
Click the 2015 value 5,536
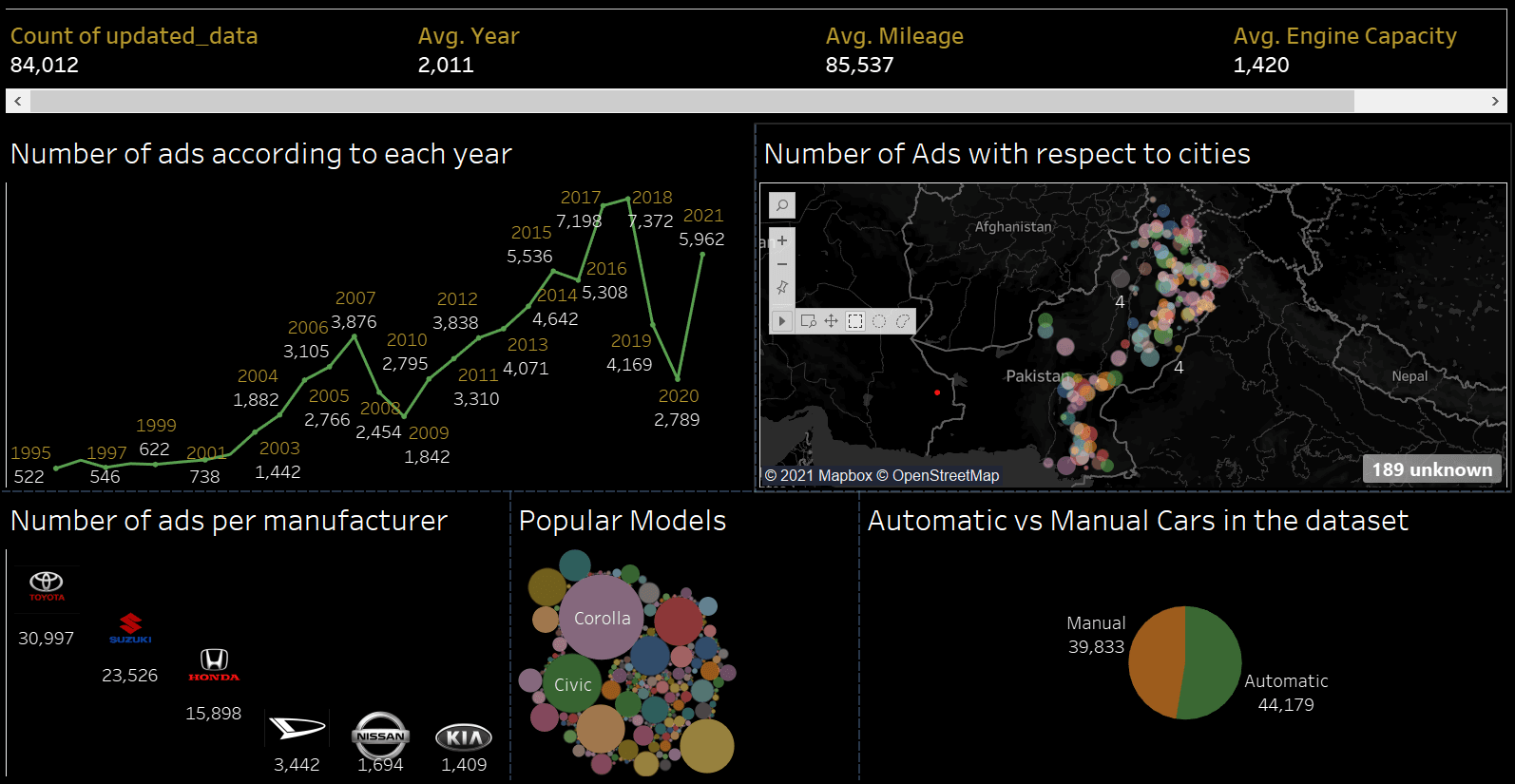tap(529, 257)
